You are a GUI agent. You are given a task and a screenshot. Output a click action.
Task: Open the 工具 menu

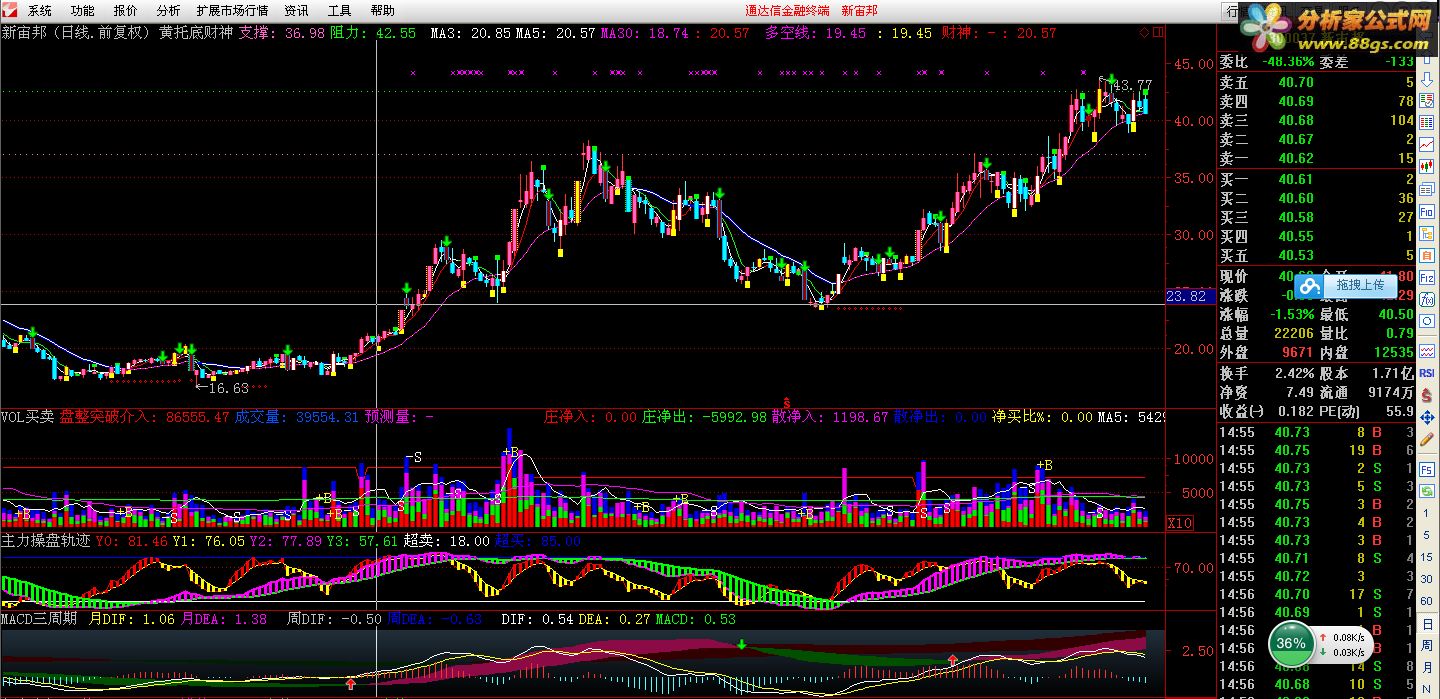coord(340,11)
